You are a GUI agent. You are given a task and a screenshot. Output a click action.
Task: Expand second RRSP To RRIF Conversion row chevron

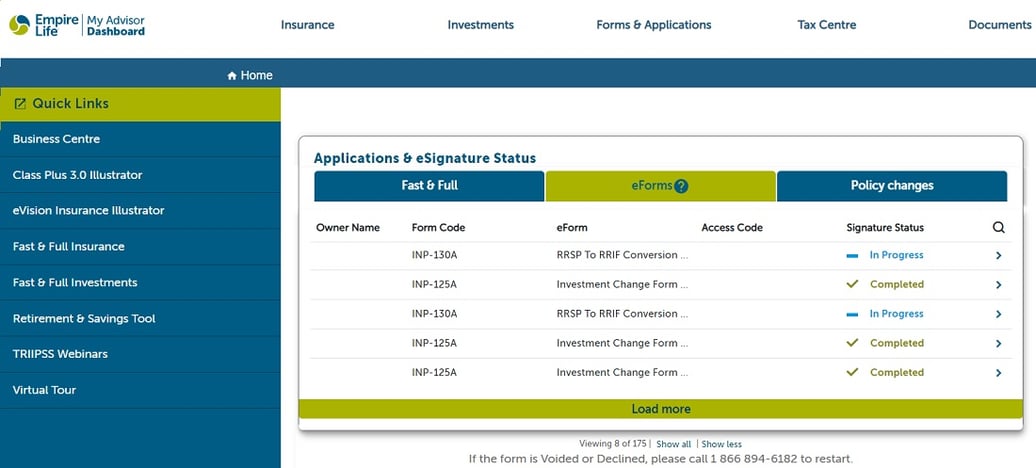998,314
